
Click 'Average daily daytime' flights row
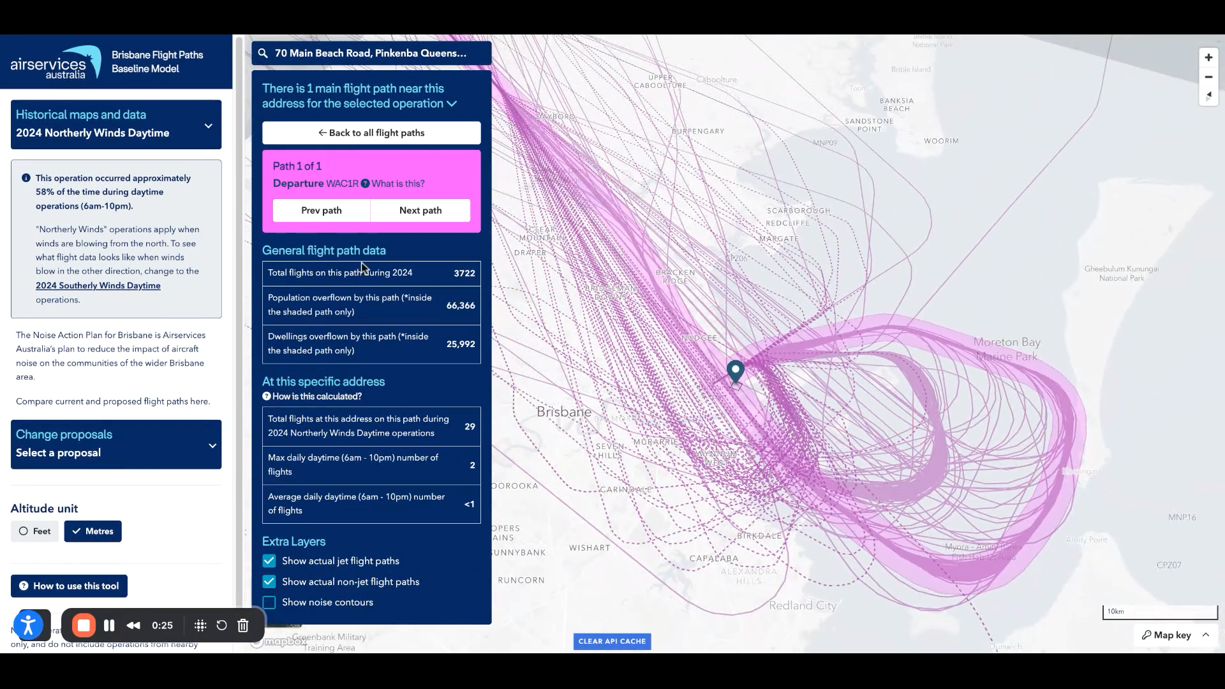371,504
